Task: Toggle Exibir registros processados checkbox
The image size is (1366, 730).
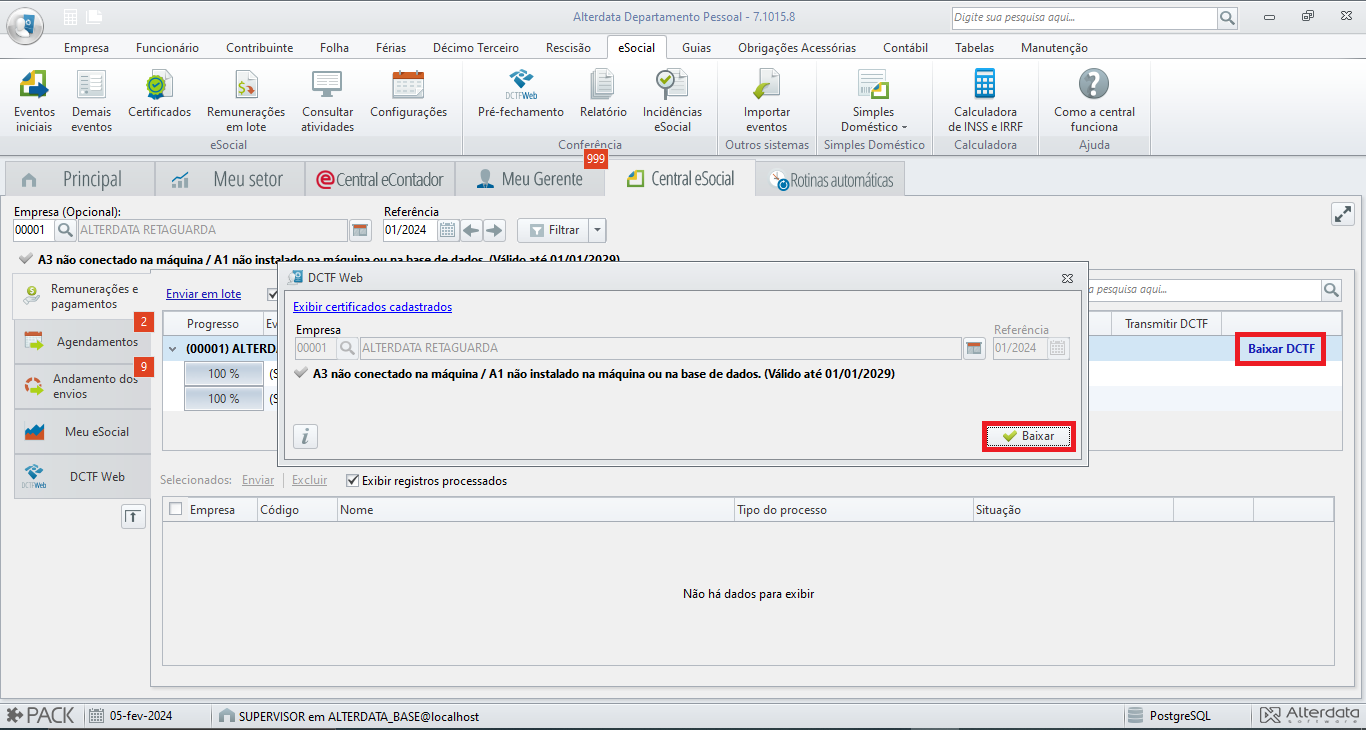Action: coord(352,481)
